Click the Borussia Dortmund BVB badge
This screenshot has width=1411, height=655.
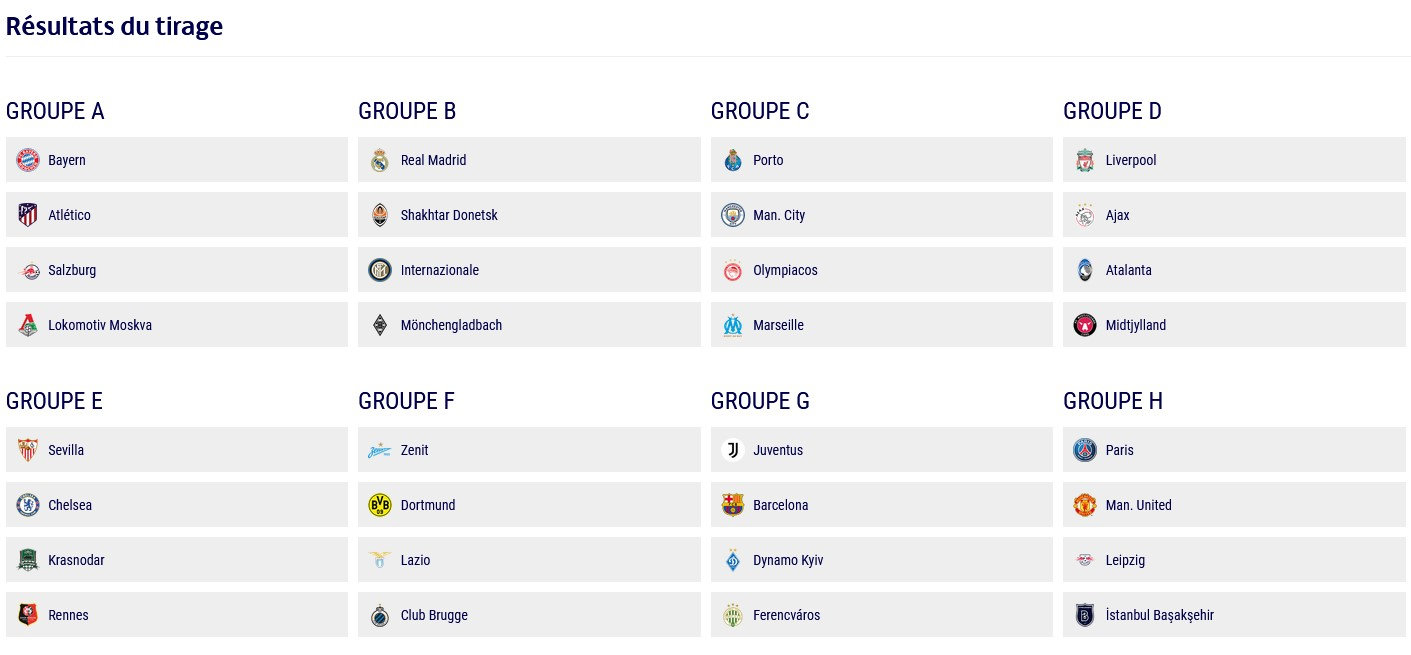coord(380,505)
